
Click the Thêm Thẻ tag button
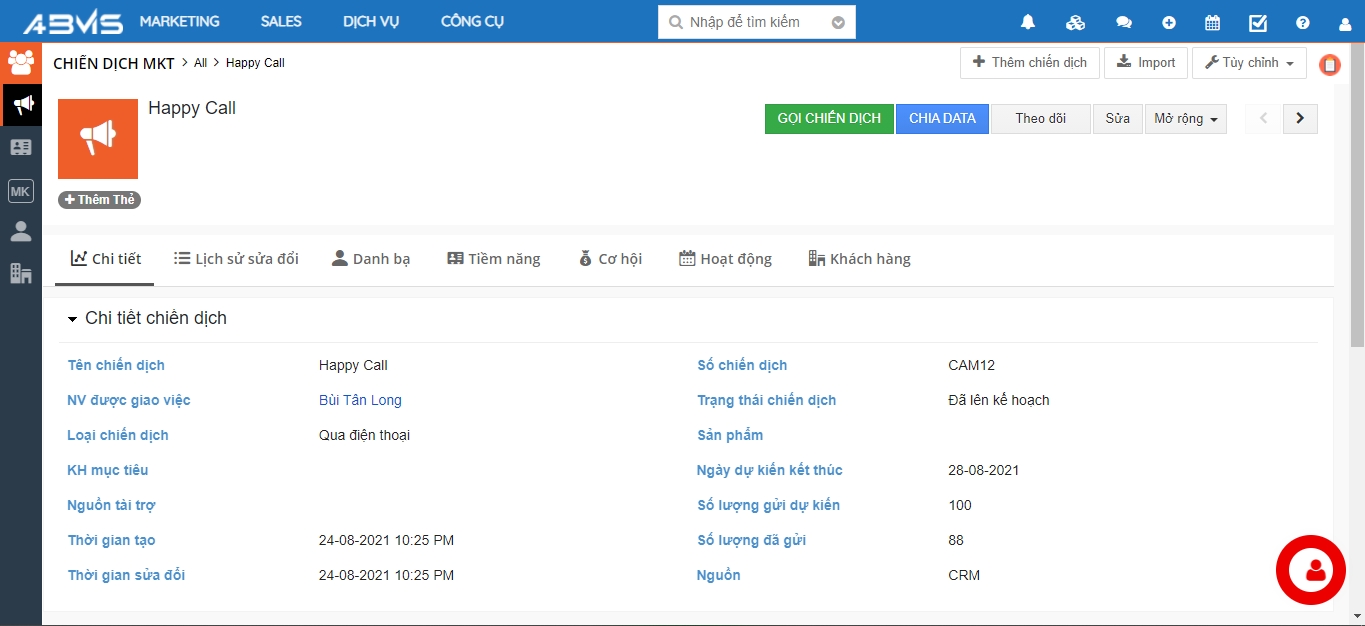pyautogui.click(x=99, y=200)
